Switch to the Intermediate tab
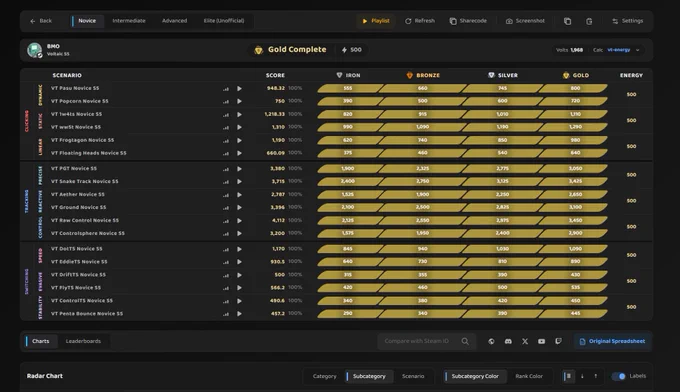This screenshot has height=392, width=680. pos(129,21)
